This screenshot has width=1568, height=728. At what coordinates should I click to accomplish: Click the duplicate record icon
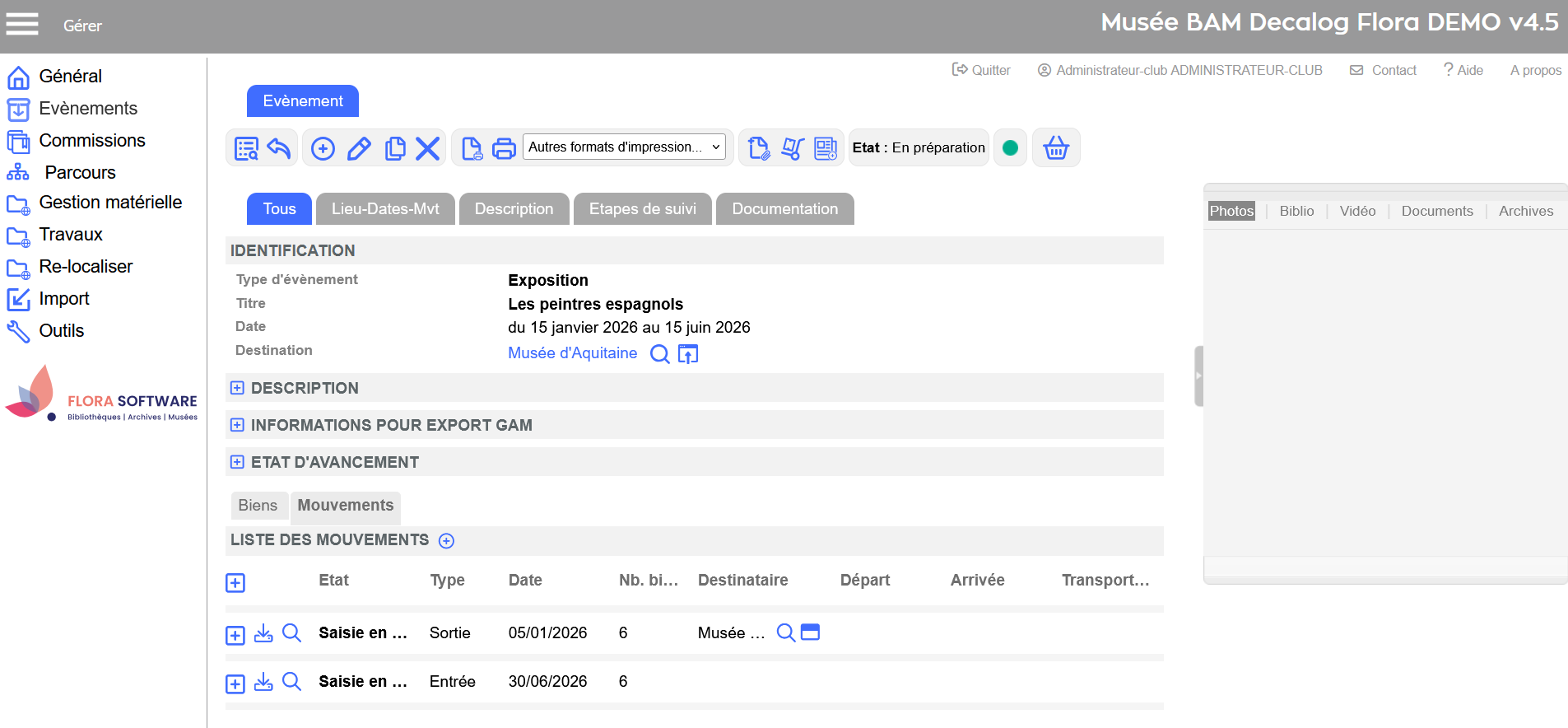tap(395, 148)
